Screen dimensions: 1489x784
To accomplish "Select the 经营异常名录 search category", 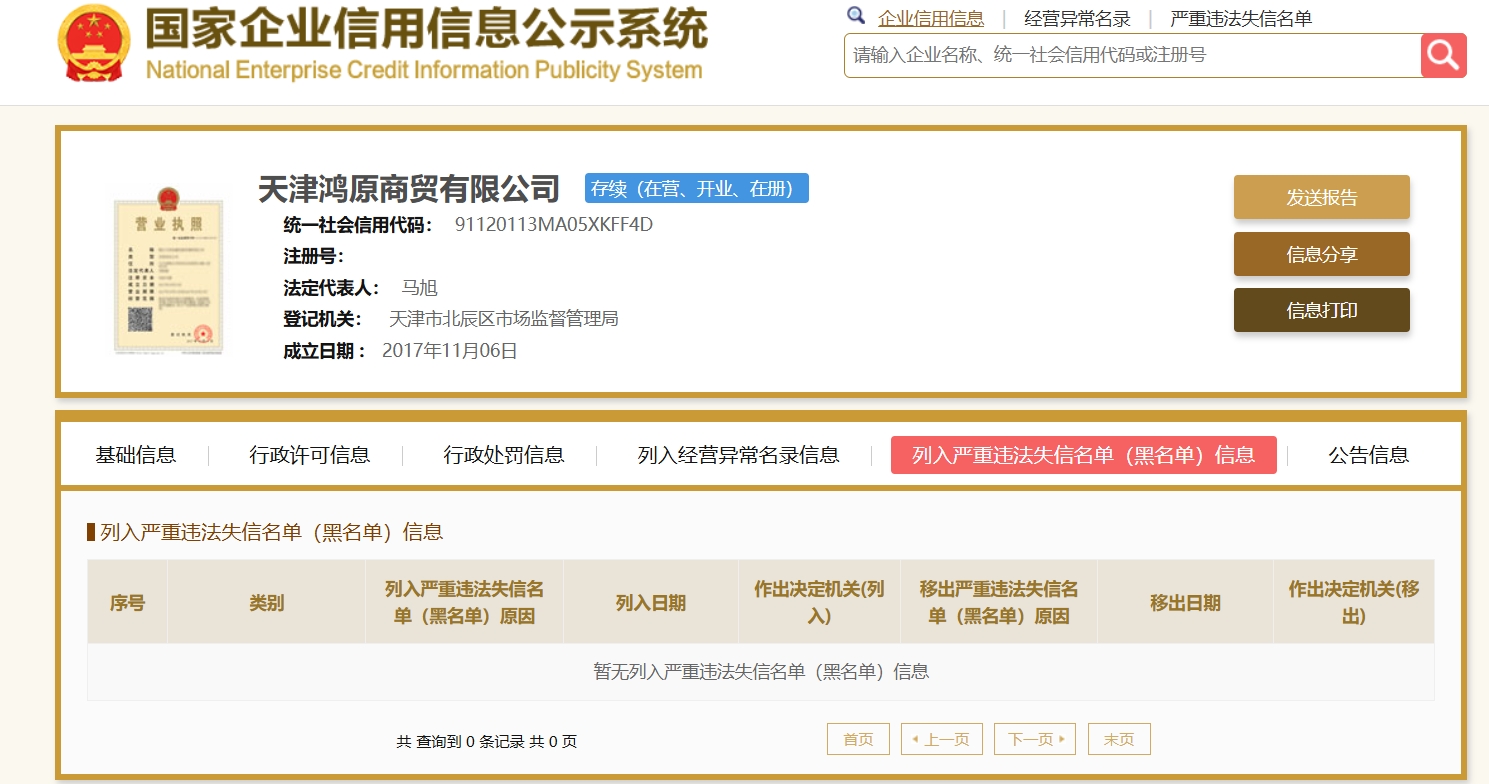I will pyautogui.click(x=1077, y=18).
